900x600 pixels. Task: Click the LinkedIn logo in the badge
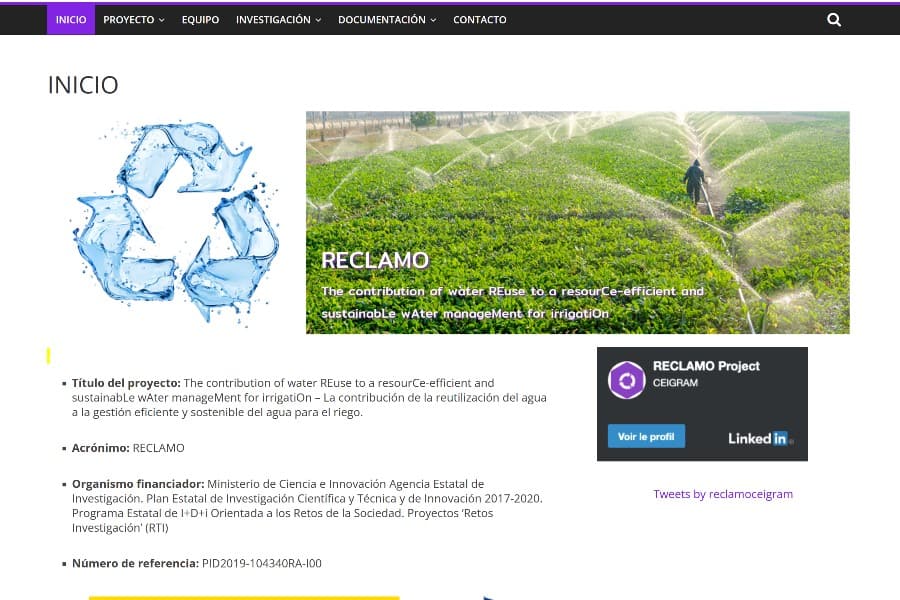761,439
